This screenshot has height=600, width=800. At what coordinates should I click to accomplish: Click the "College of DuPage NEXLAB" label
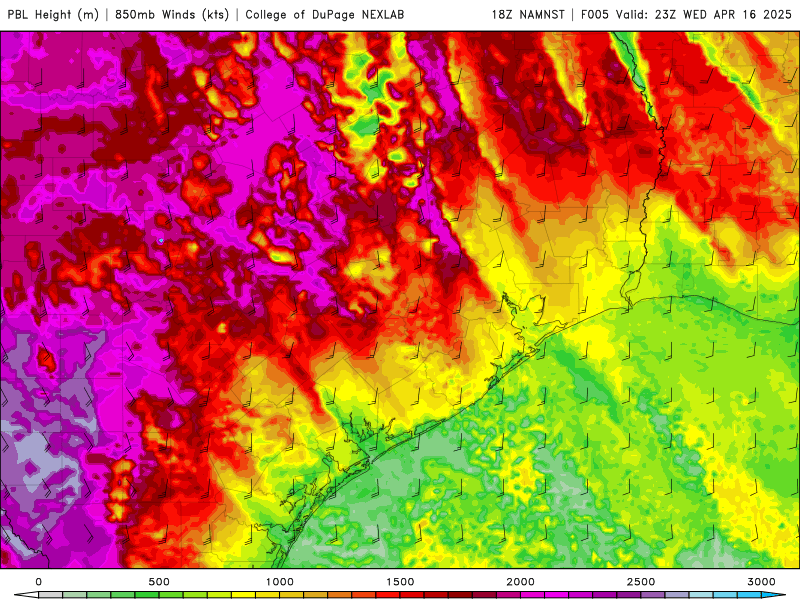coord(324,14)
